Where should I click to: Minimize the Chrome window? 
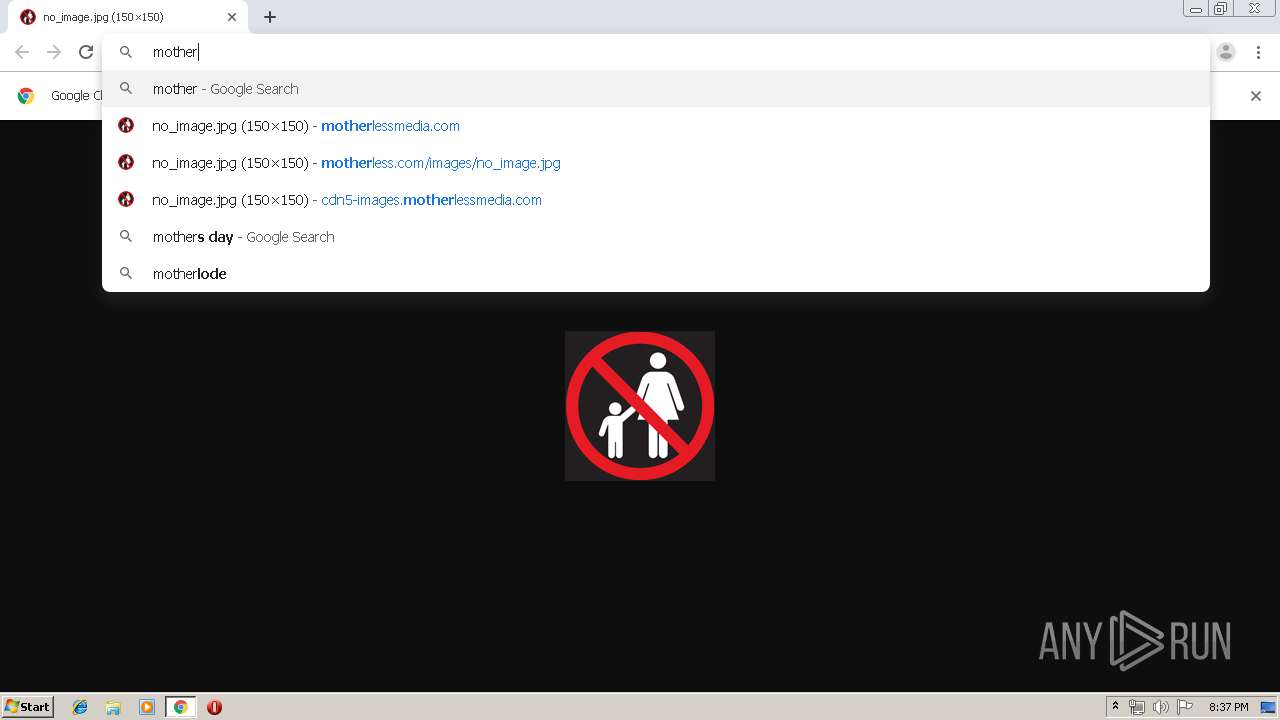pos(1196,9)
